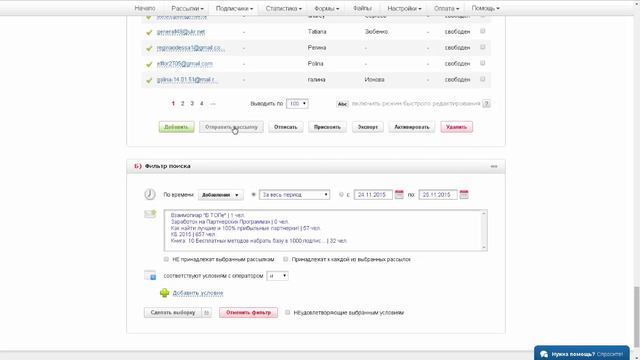The image size is (640, 360).
Task: Click the Добавить условие link
Action: coord(198,293)
